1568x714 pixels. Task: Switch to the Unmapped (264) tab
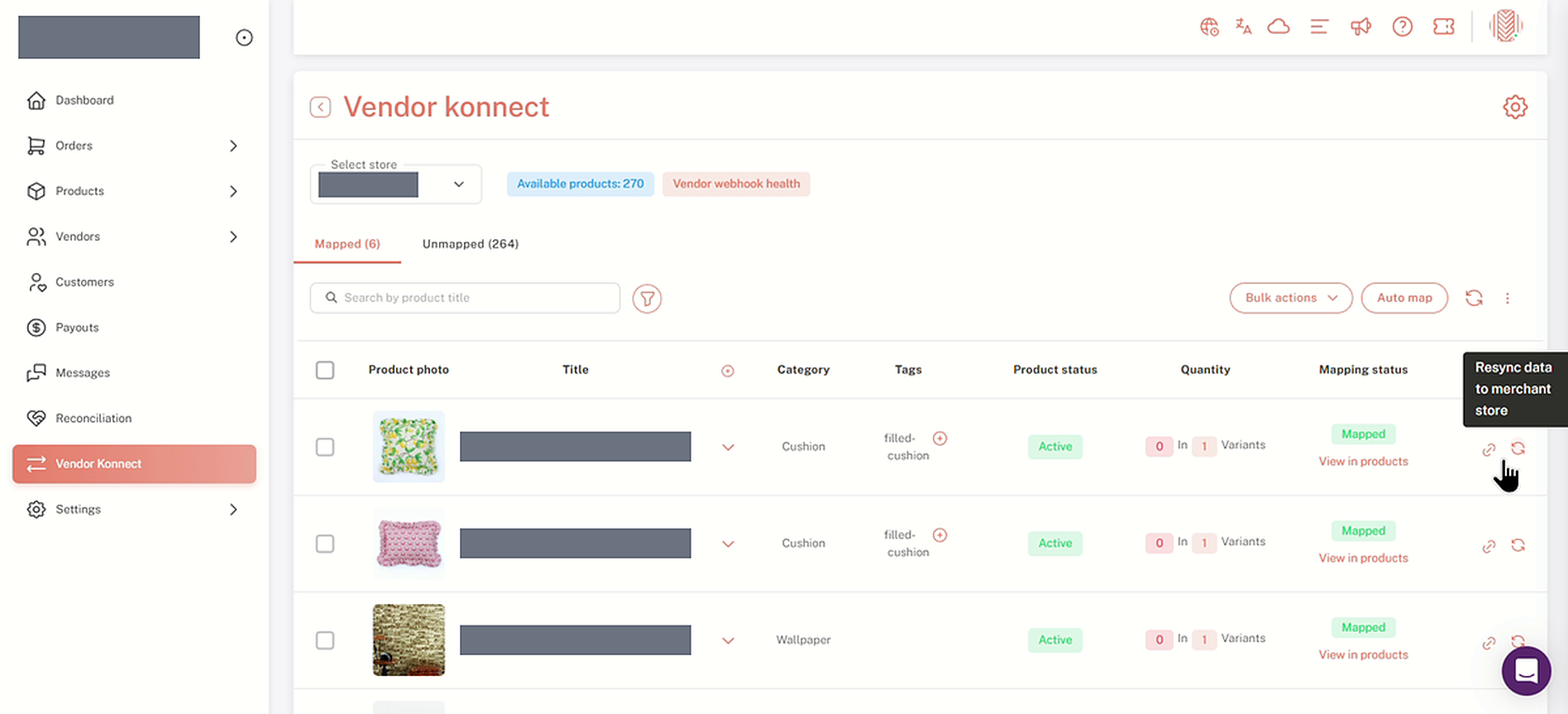(471, 244)
